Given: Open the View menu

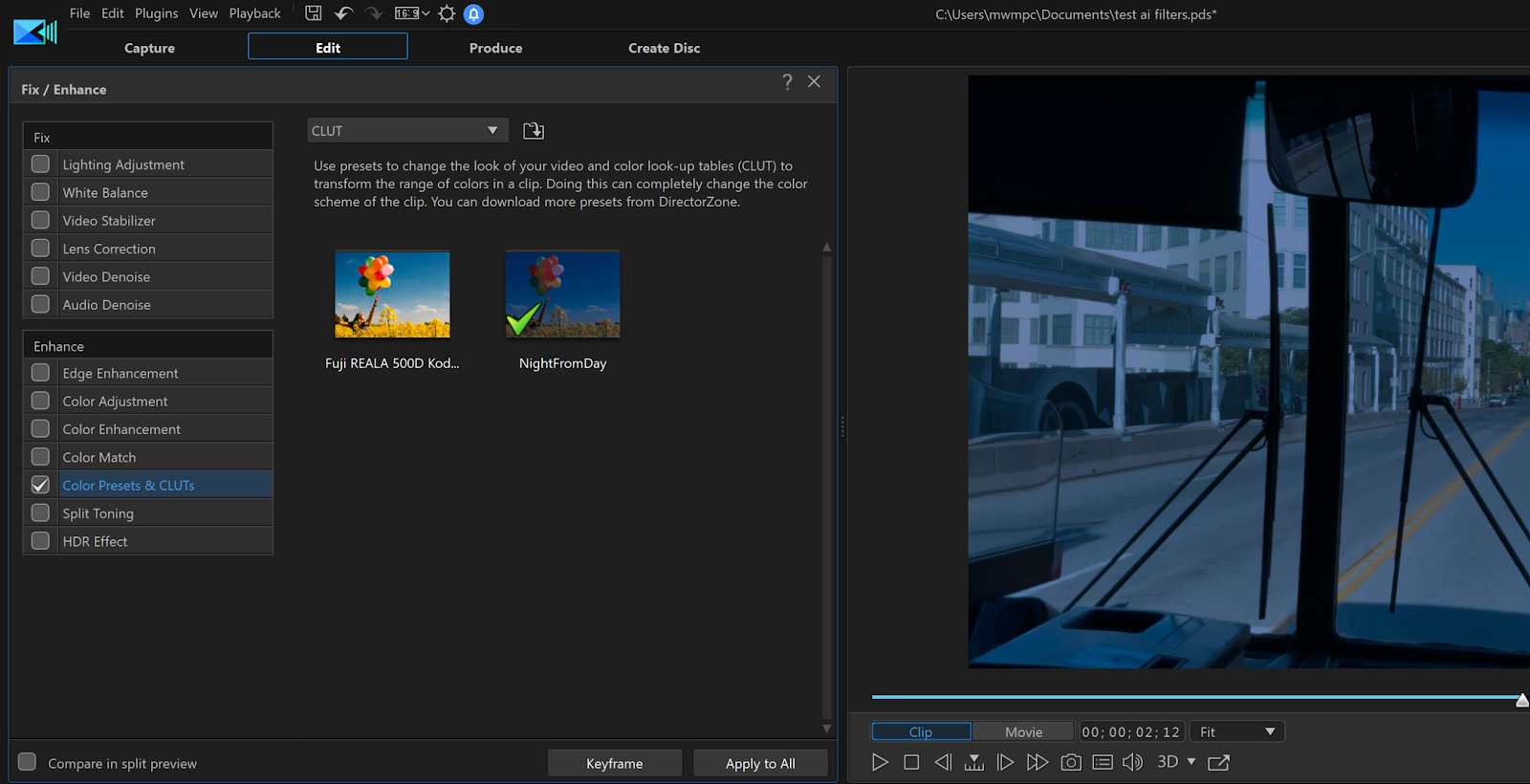Looking at the screenshot, I should [204, 13].
